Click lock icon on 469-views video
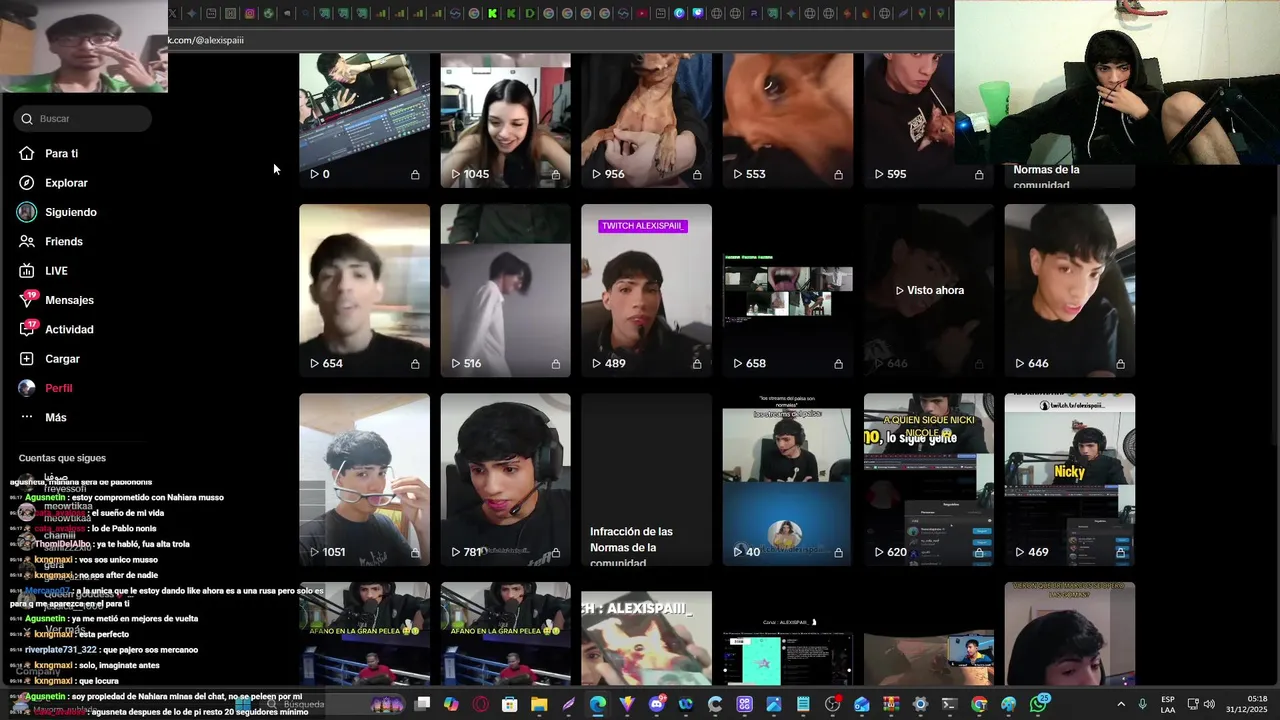1280x720 pixels. click(x=1120, y=552)
